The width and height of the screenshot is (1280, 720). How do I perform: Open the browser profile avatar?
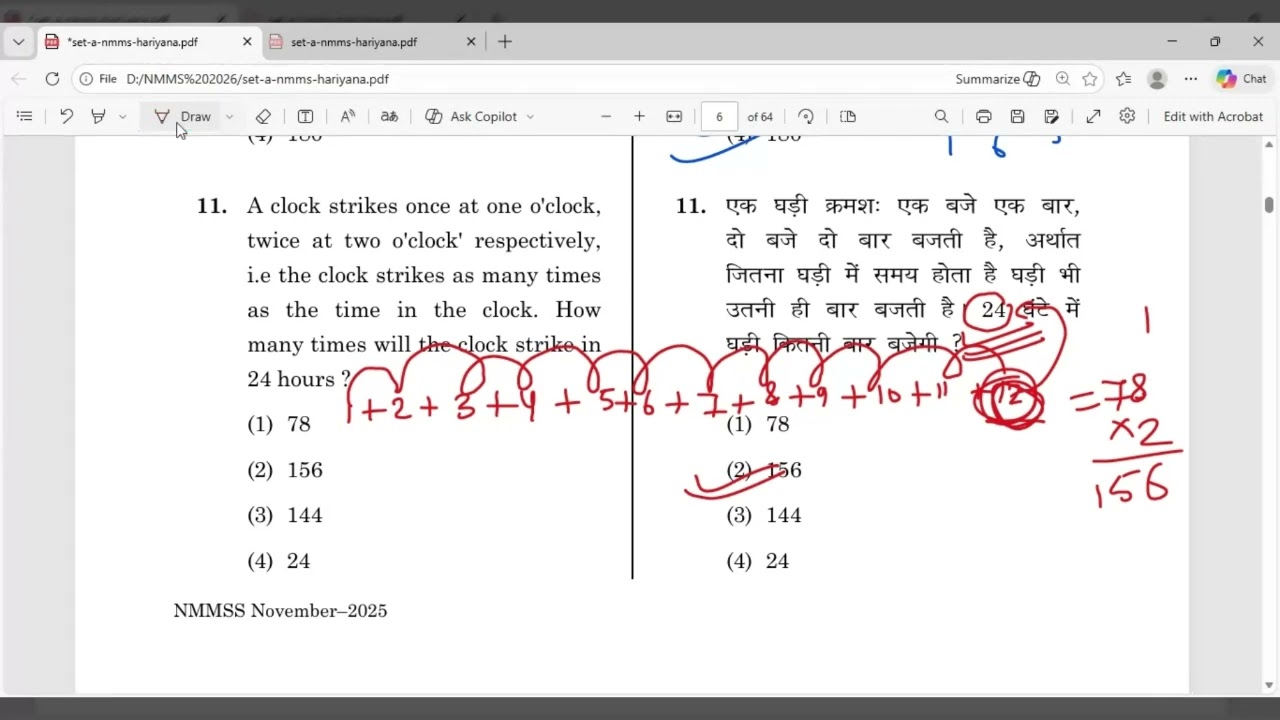click(1157, 79)
